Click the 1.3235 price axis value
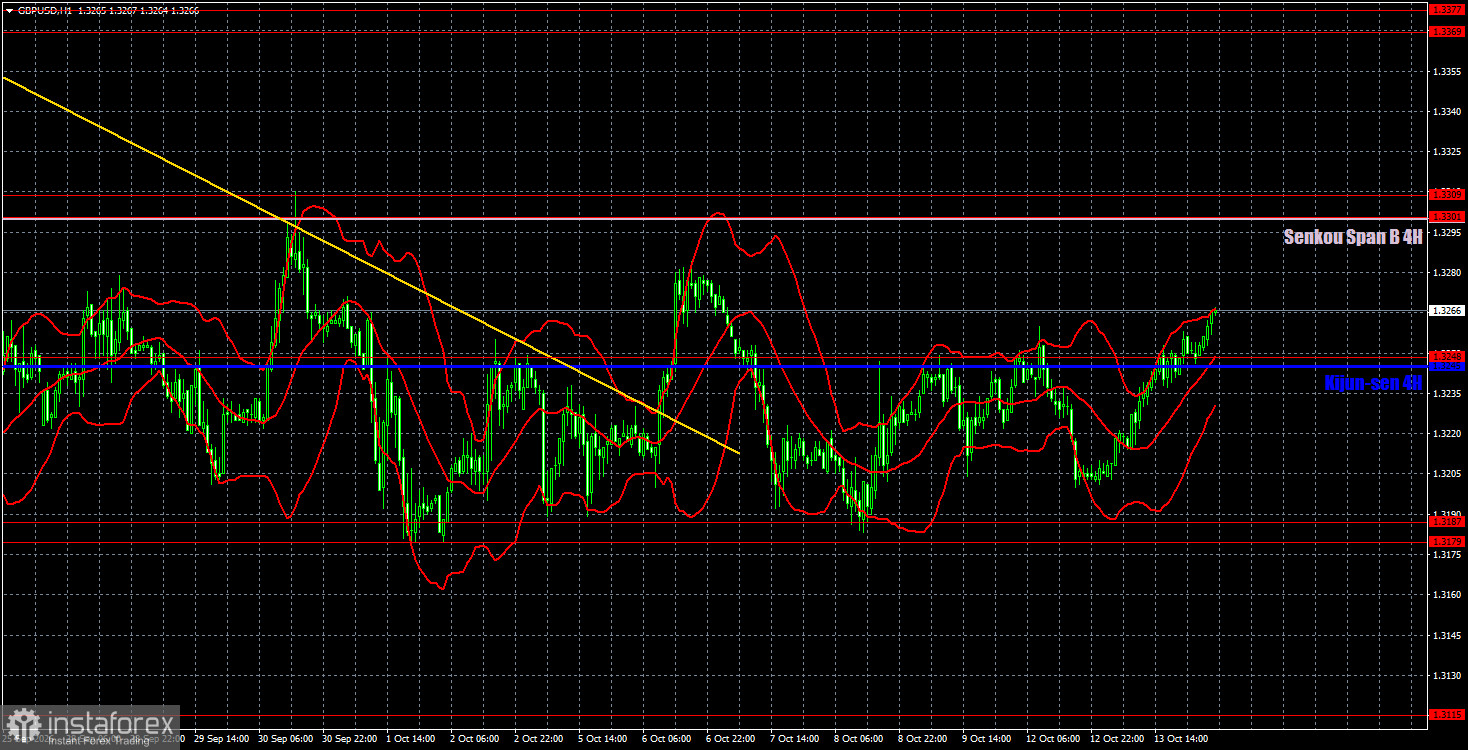Screen dimensions: 1468x750 coord(1448,394)
